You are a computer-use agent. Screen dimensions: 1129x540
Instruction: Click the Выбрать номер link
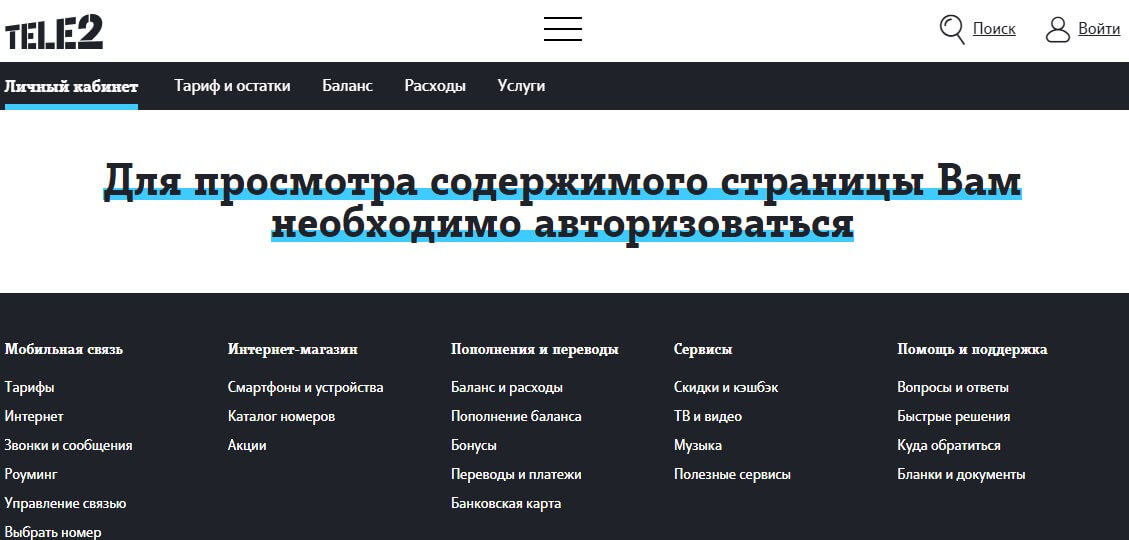(53, 533)
